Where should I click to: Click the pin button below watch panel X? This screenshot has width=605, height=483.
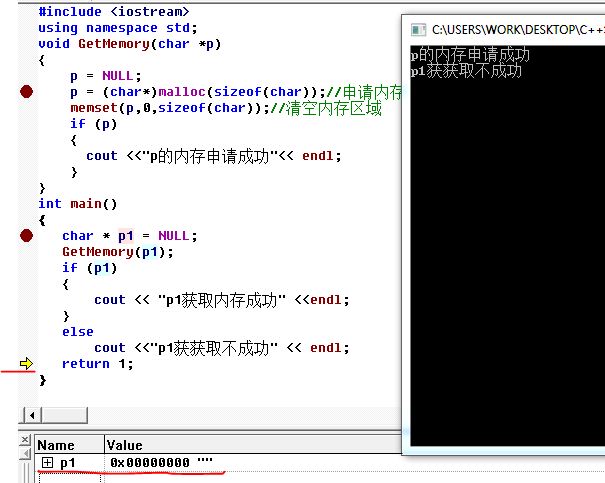pyautogui.click(x=25, y=454)
